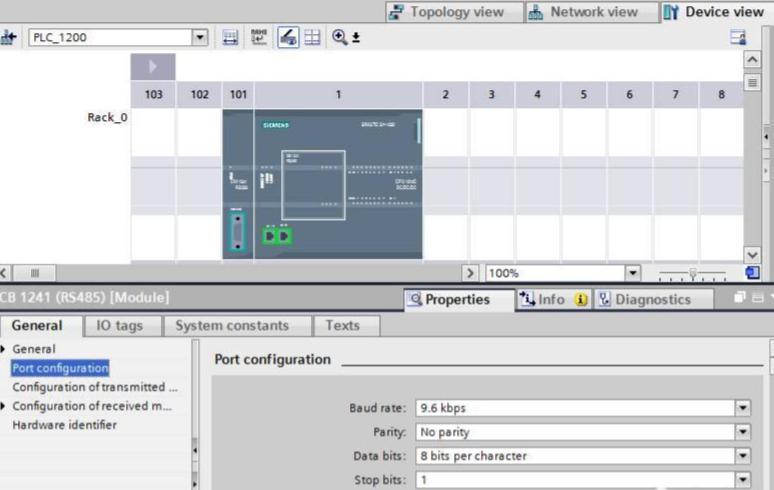Image resolution: width=774 pixels, height=490 pixels.
Task: Click the float inspector window icon
Action: 739,298
